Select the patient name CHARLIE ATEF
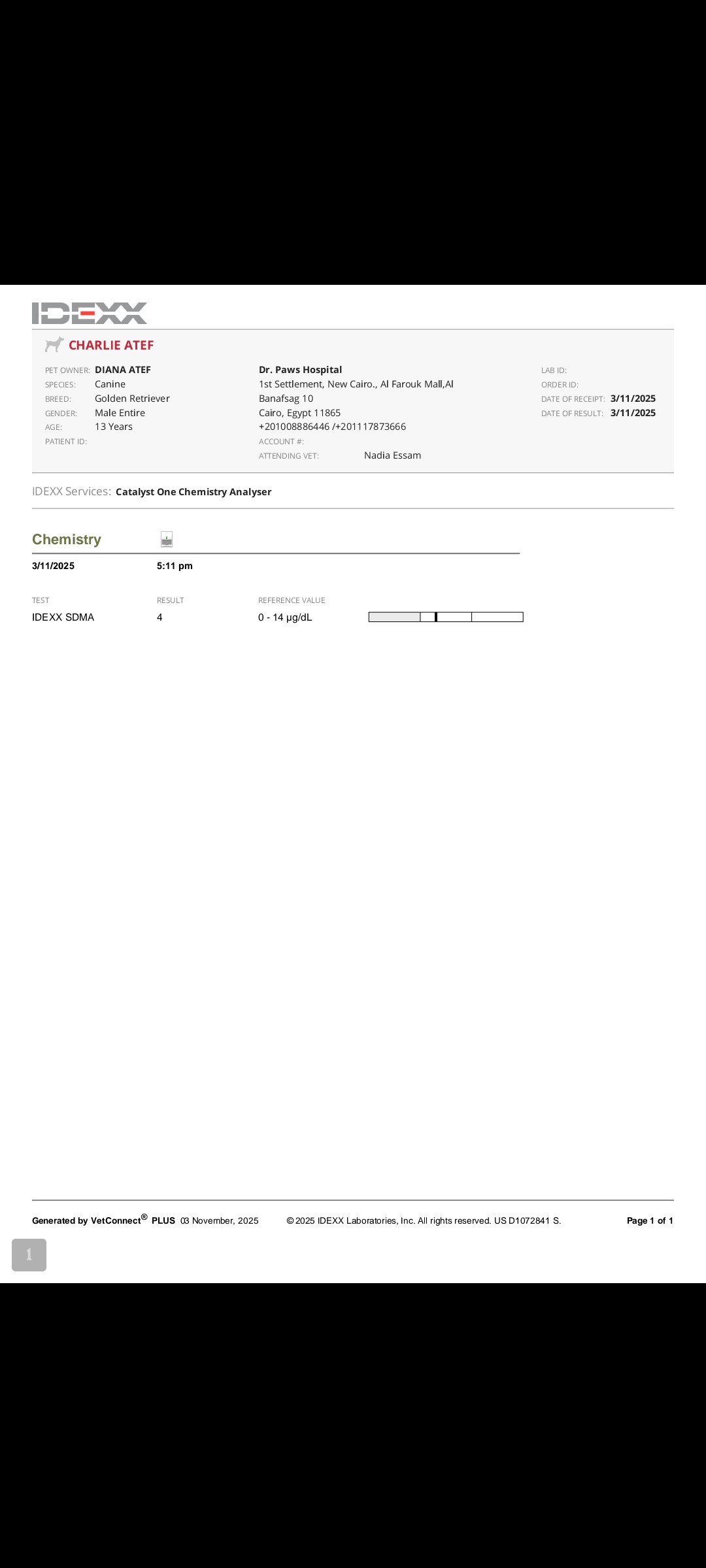The image size is (706, 1568). [111, 345]
